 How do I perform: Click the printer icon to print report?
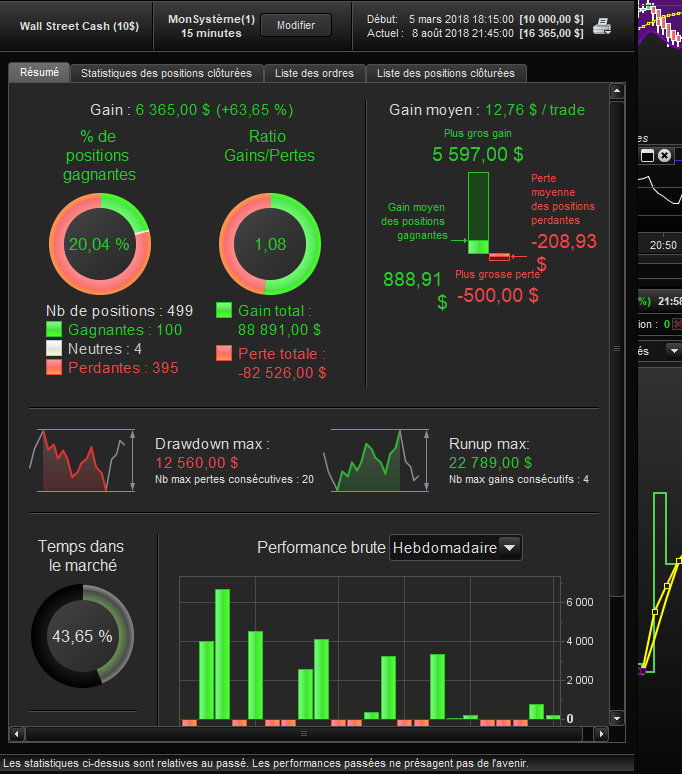pyautogui.click(x=602, y=26)
